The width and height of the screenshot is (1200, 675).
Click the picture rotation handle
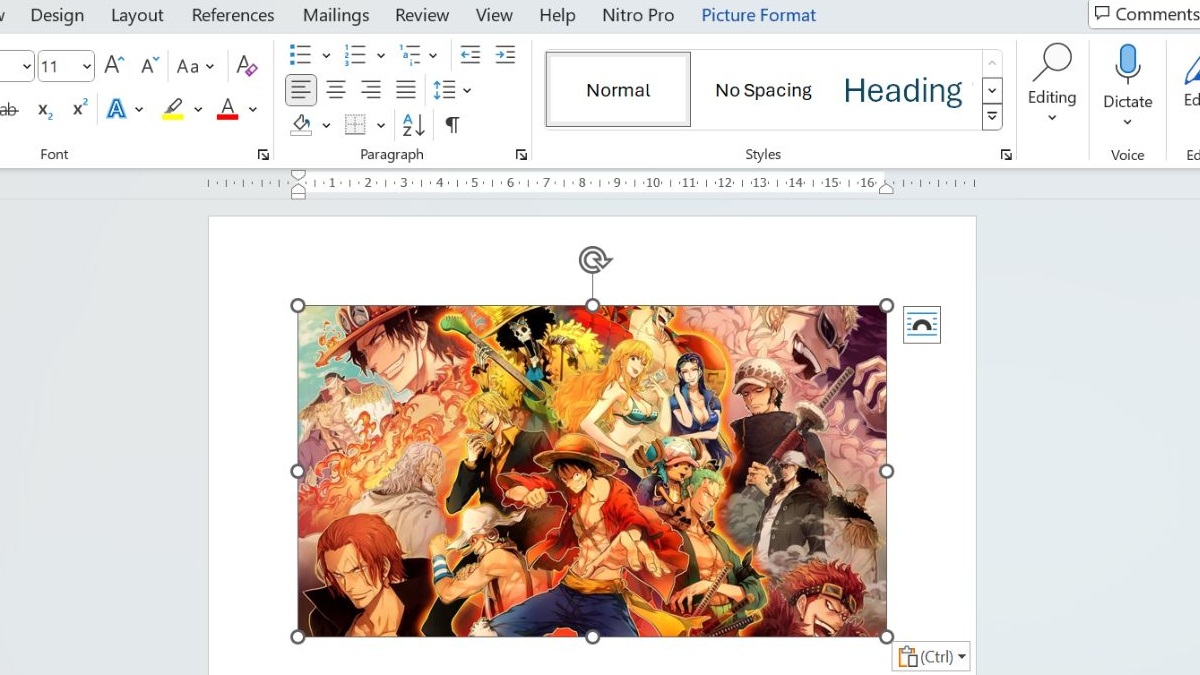(x=593, y=260)
